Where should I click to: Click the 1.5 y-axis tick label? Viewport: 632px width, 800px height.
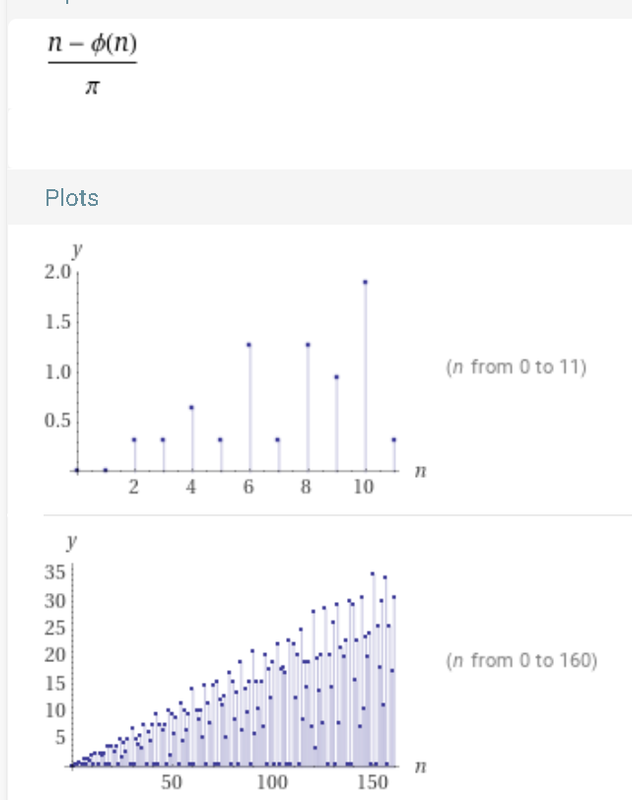click(58, 321)
